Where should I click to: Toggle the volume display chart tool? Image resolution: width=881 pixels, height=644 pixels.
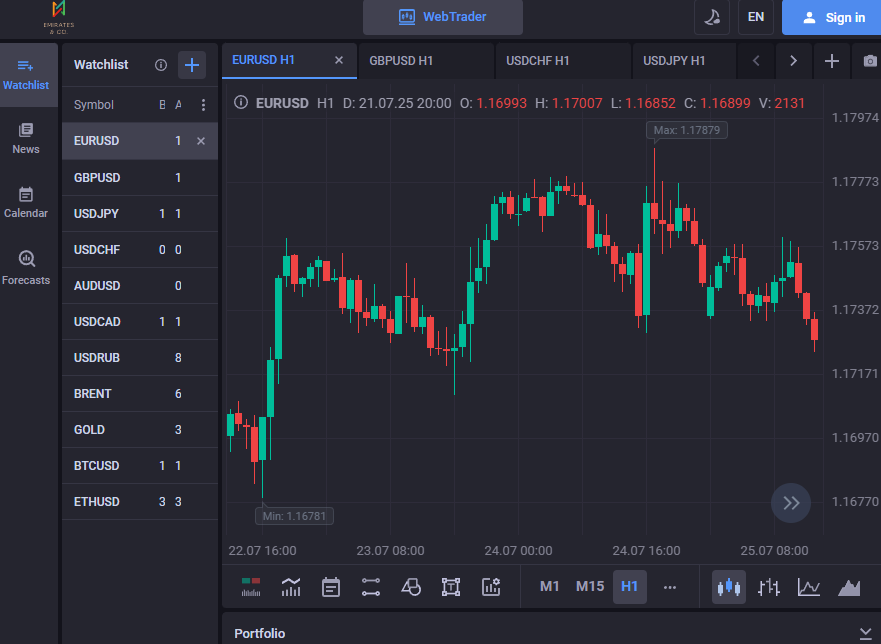coord(251,587)
